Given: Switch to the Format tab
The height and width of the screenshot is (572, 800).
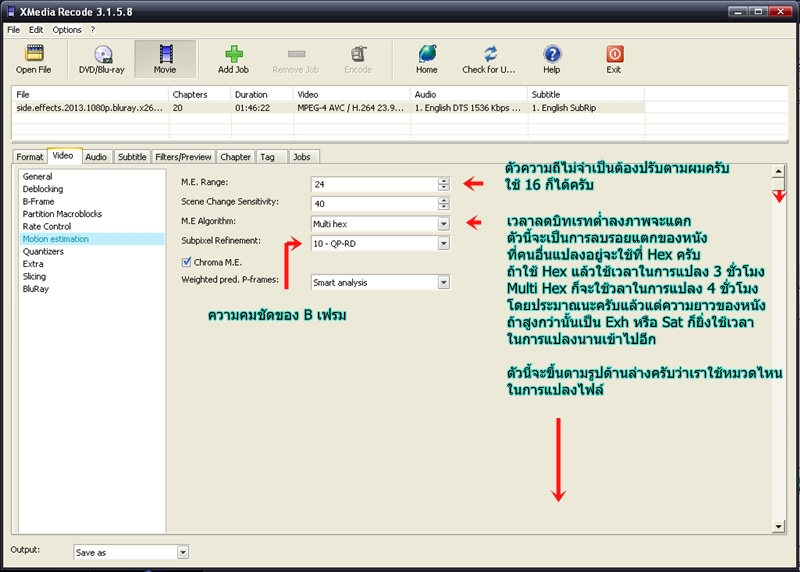Looking at the screenshot, I should coord(30,157).
